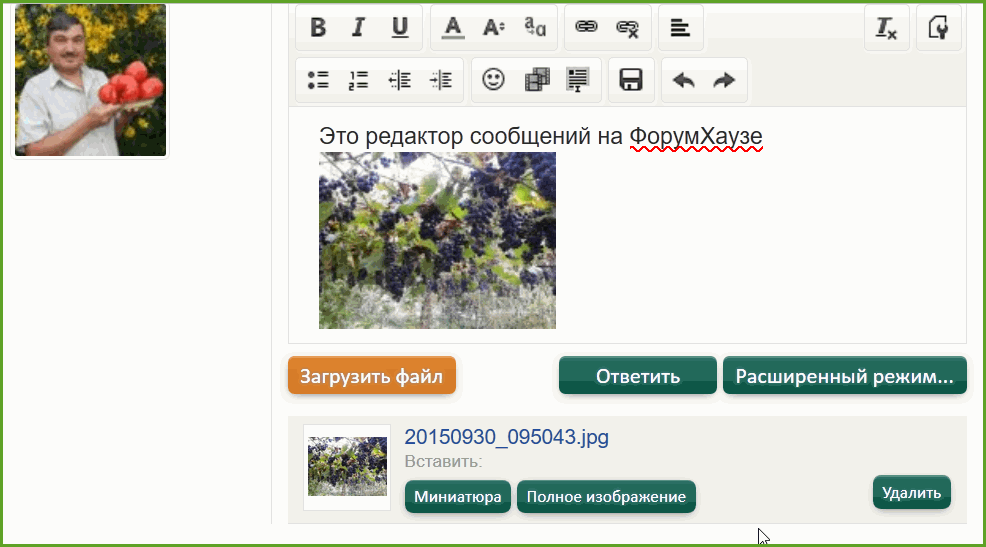The image size is (986, 547).
Task: Increase indent of the paragraph
Action: 441,80
